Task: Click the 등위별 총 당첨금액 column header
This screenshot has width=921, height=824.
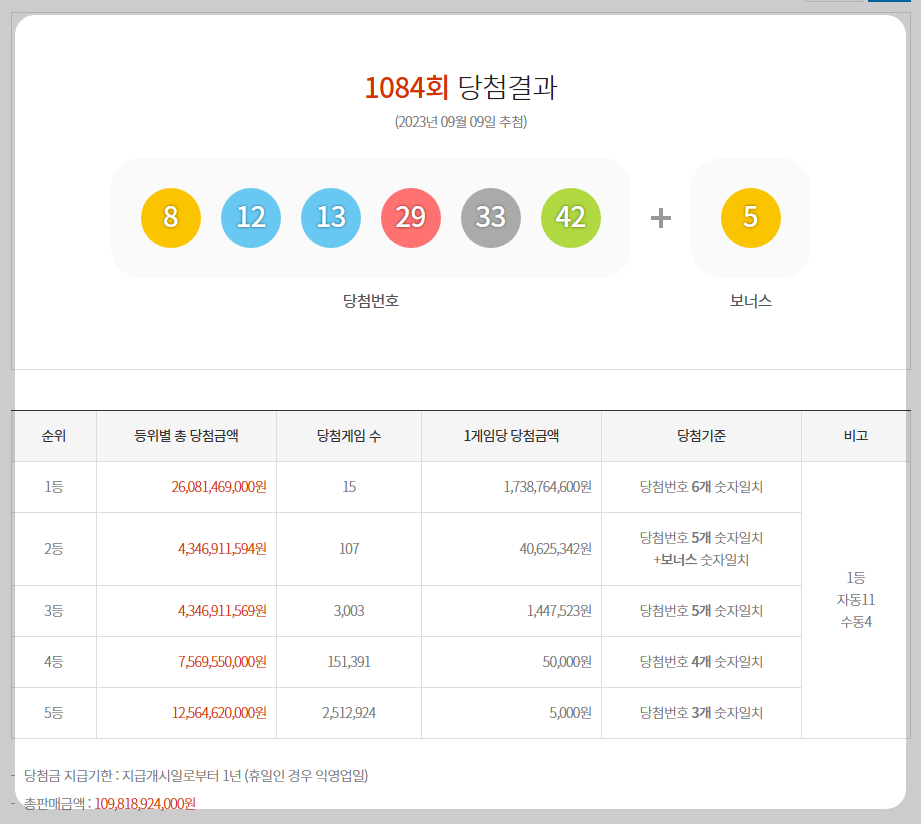Action: [x=186, y=436]
